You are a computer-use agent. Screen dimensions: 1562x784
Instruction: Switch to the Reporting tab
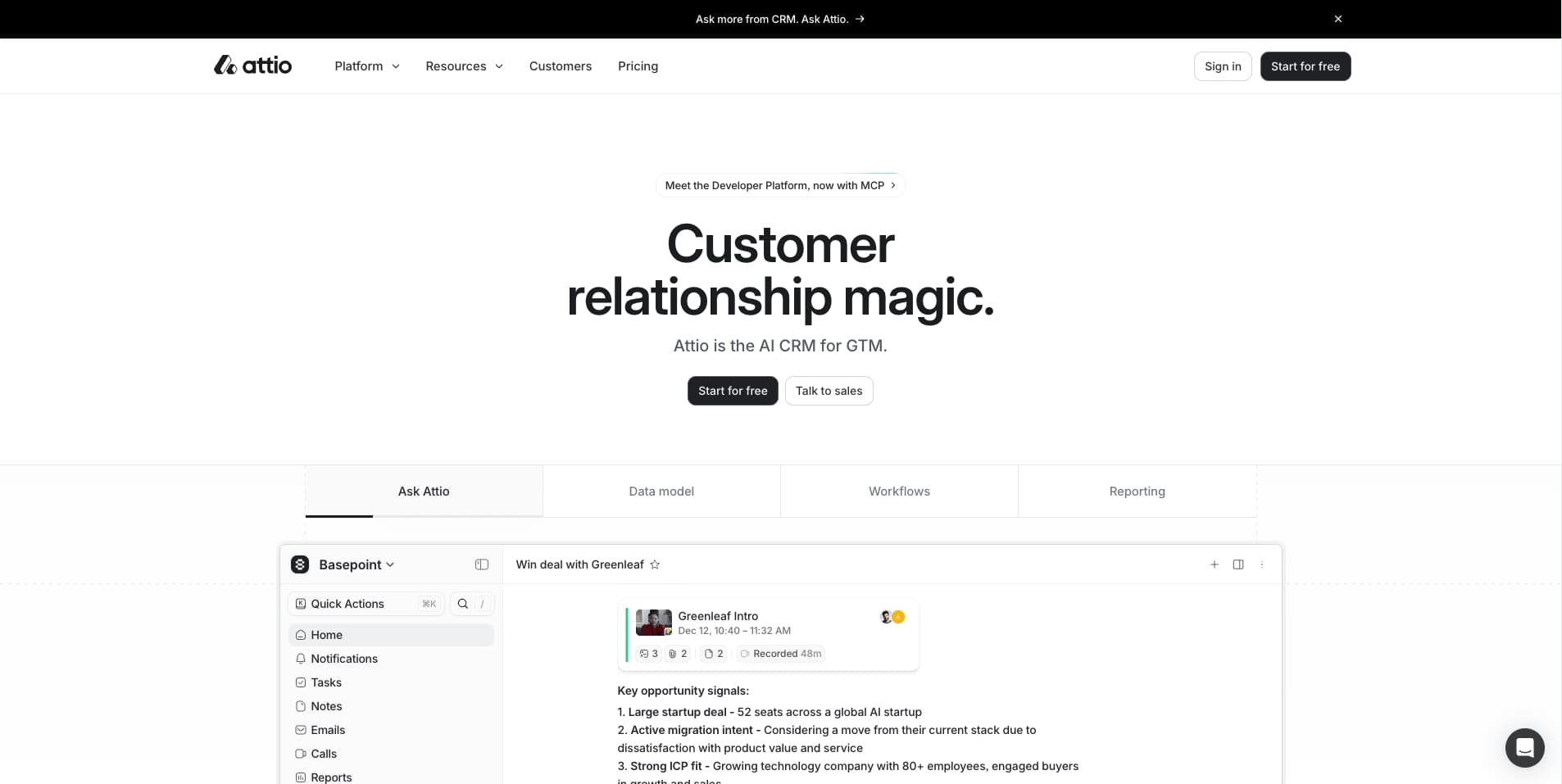click(x=1137, y=492)
